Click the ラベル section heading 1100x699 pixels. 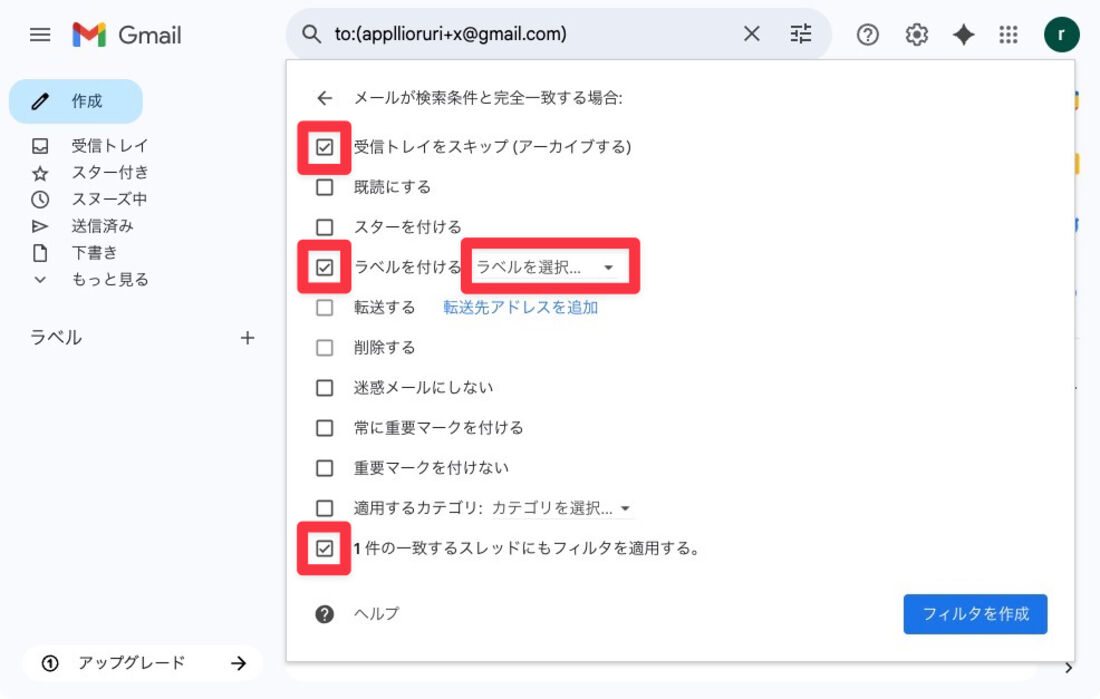55,338
